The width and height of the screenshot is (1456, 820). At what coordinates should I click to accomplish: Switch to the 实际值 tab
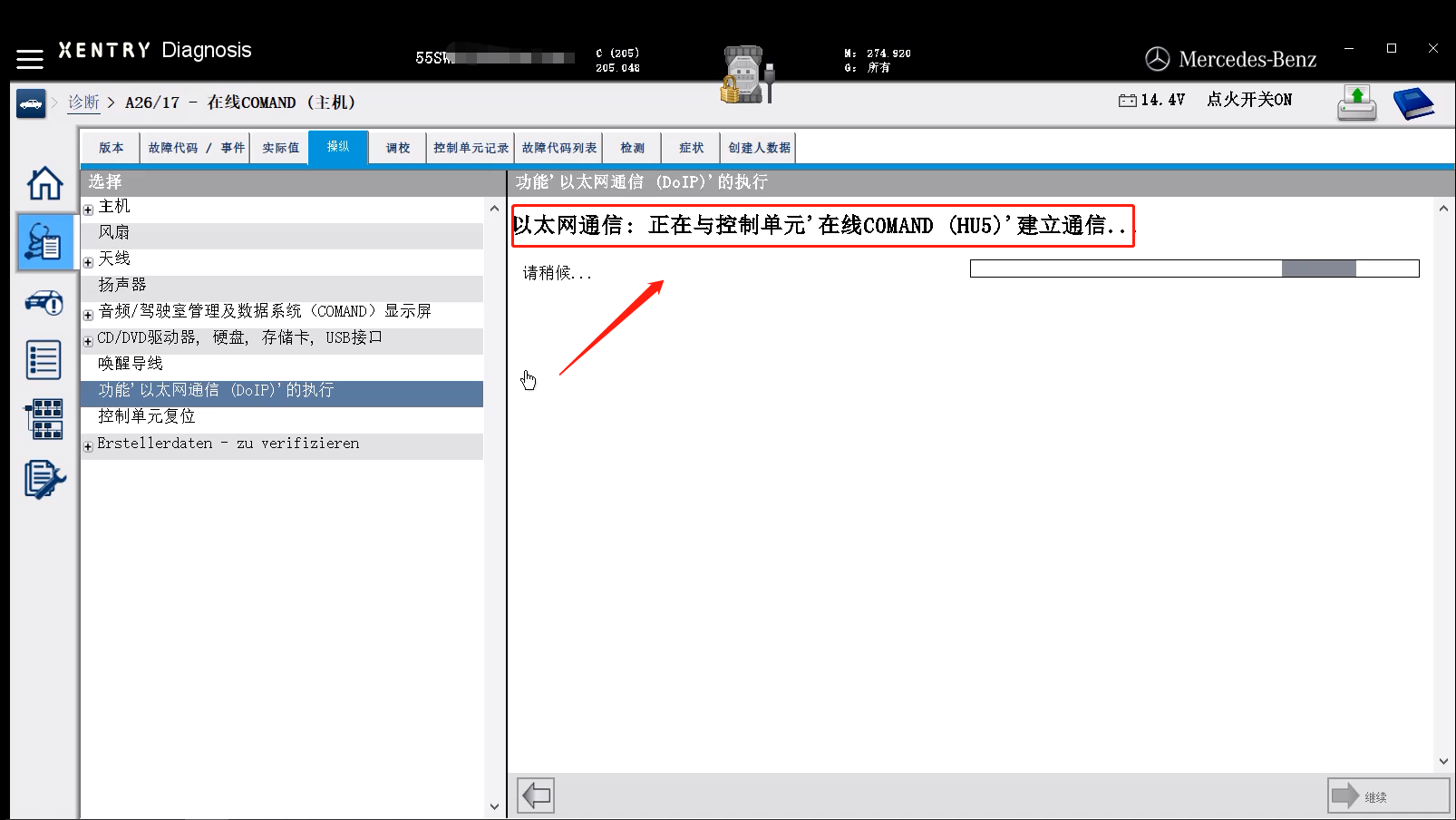pos(280,148)
